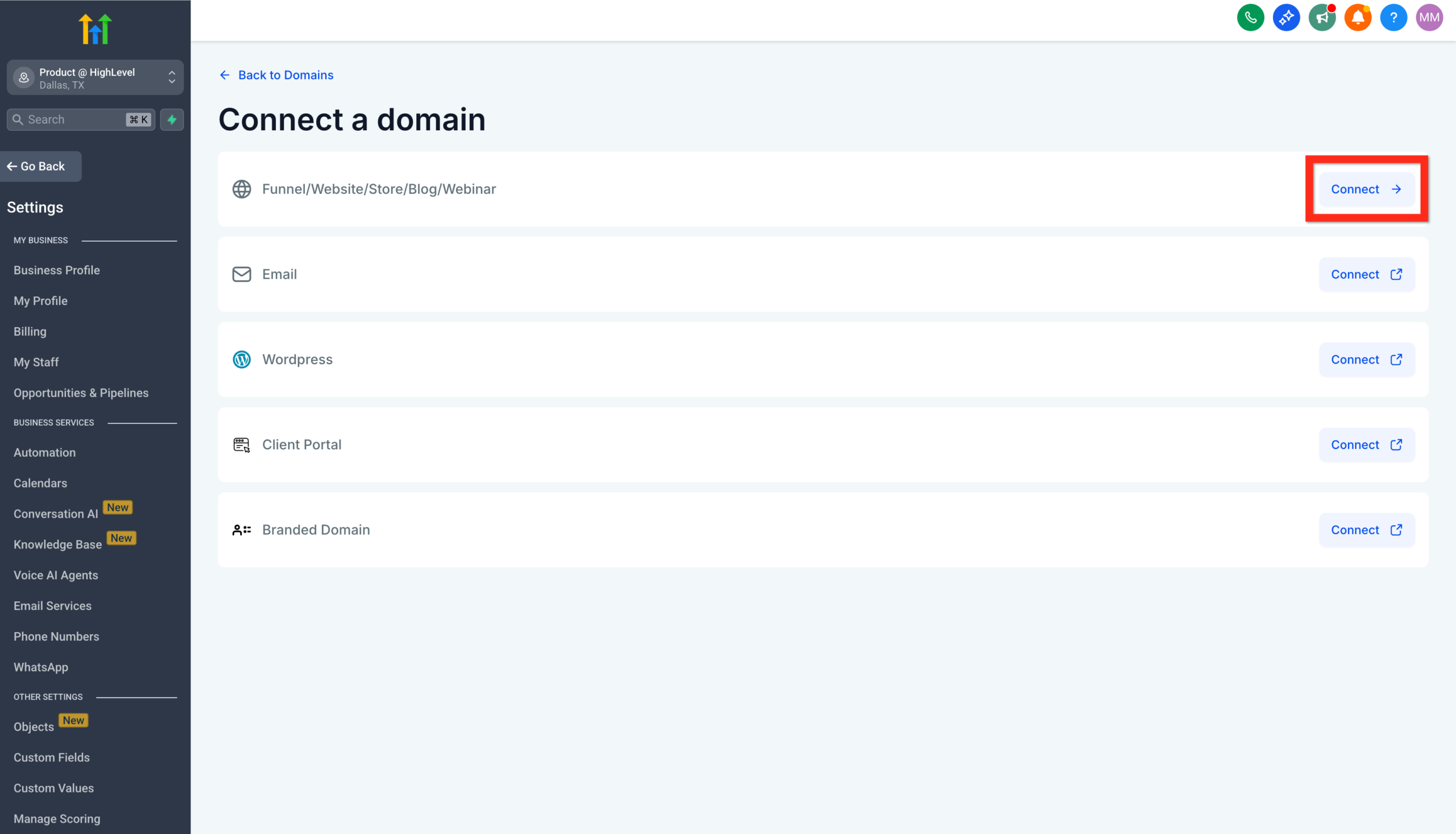The image size is (1456, 834).
Task: Click the Back to Domains link
Action: pyautogui.click(x=286, y=75)
